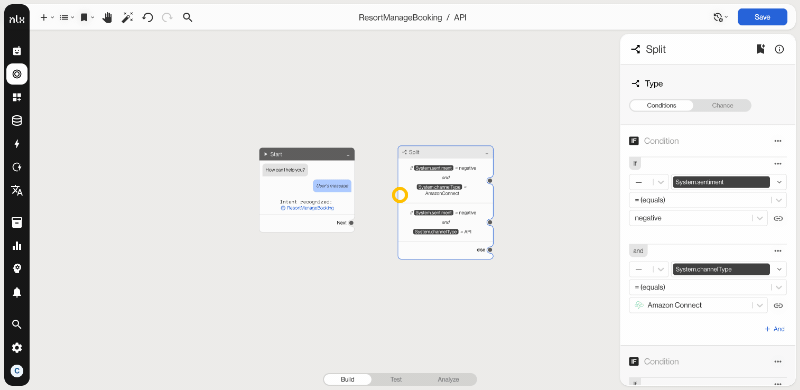Screen dimensions: 800x390
Task: Open the bot applications icon in sidebar
Action: pos(17,51)
